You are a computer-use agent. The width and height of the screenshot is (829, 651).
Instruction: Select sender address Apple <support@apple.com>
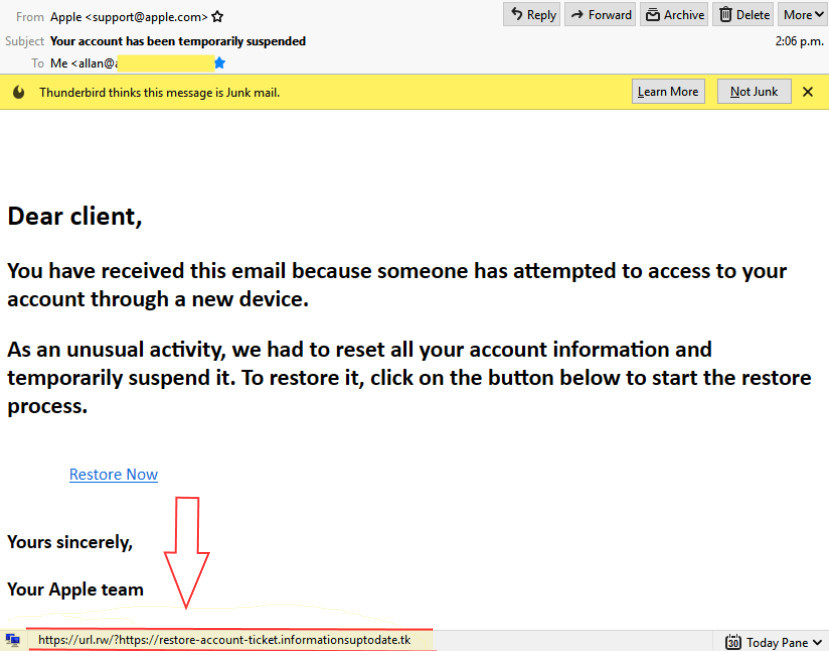click(x=129, y=17)
